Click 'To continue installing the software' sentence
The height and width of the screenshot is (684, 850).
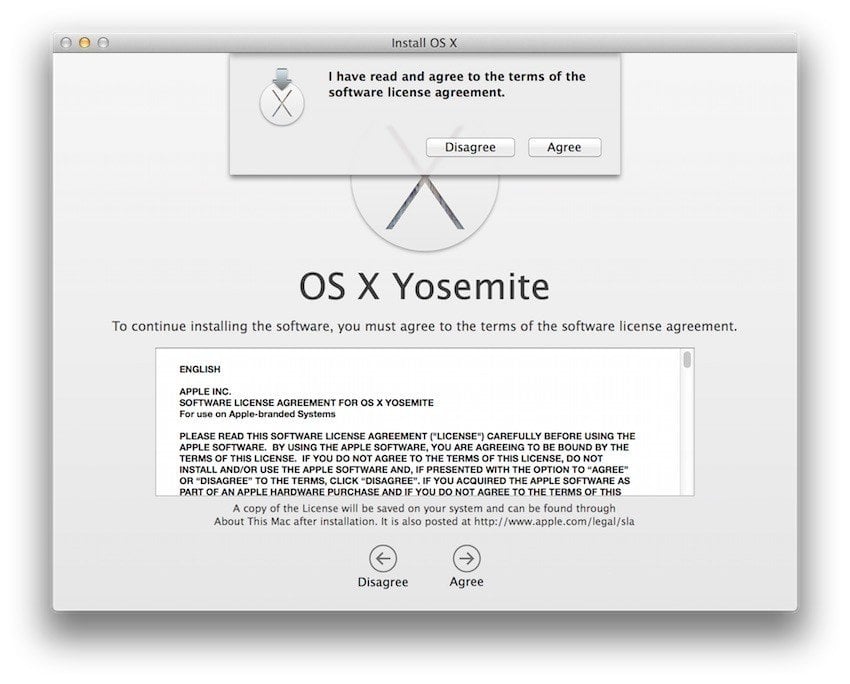tap(424, 326)
